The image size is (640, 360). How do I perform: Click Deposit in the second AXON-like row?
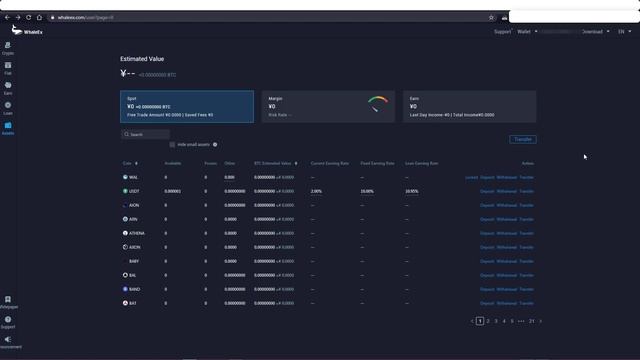[487, 247]
